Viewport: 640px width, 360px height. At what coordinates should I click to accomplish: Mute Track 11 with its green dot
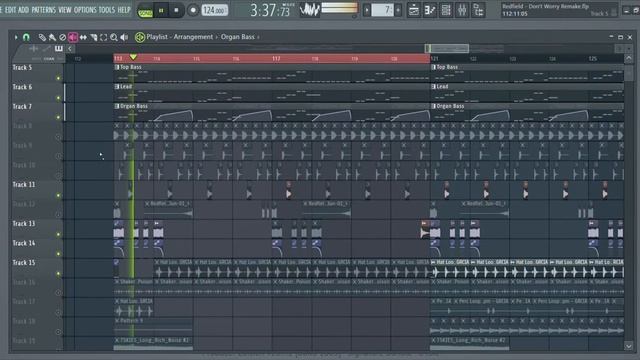[58, 196]
